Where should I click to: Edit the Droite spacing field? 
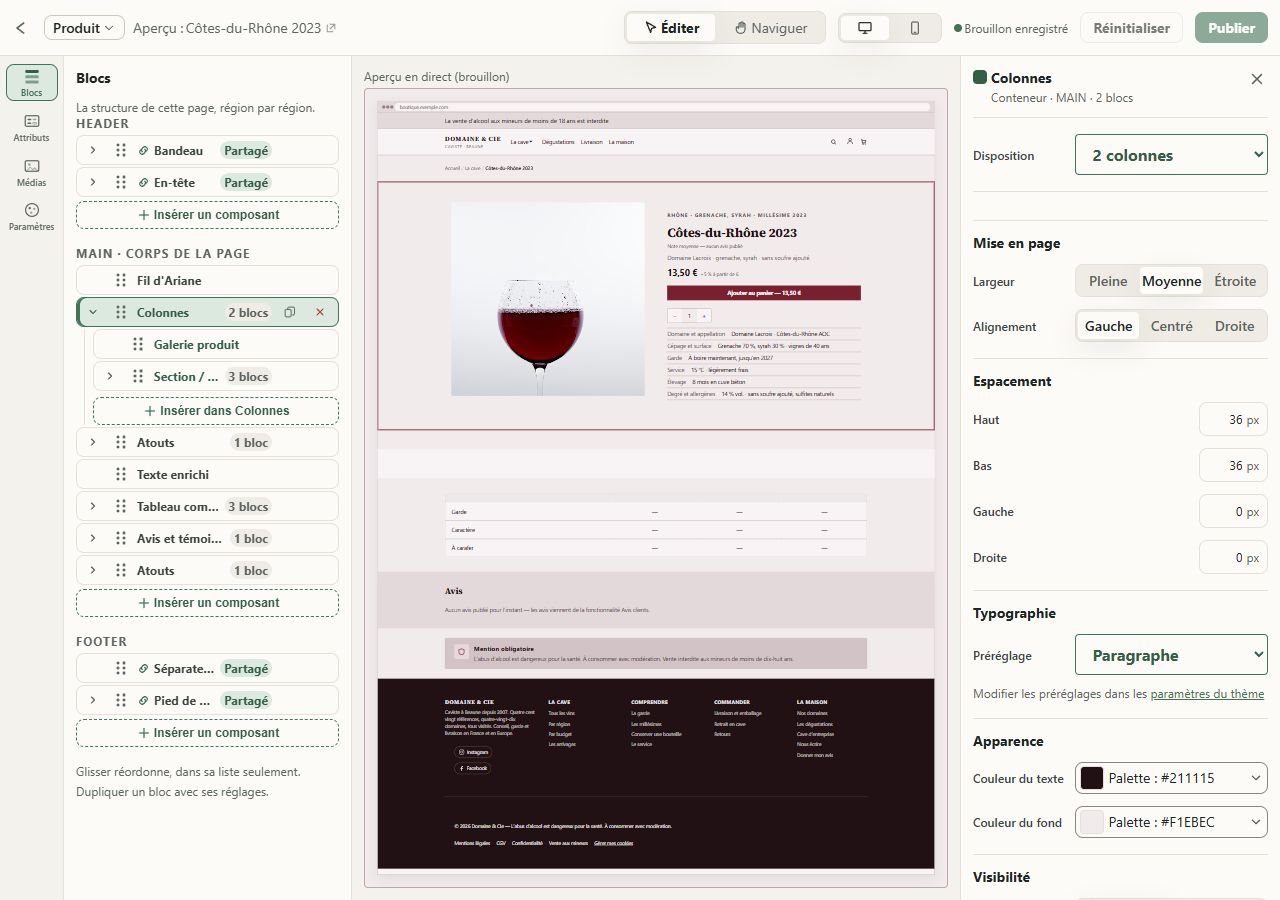1233,558
